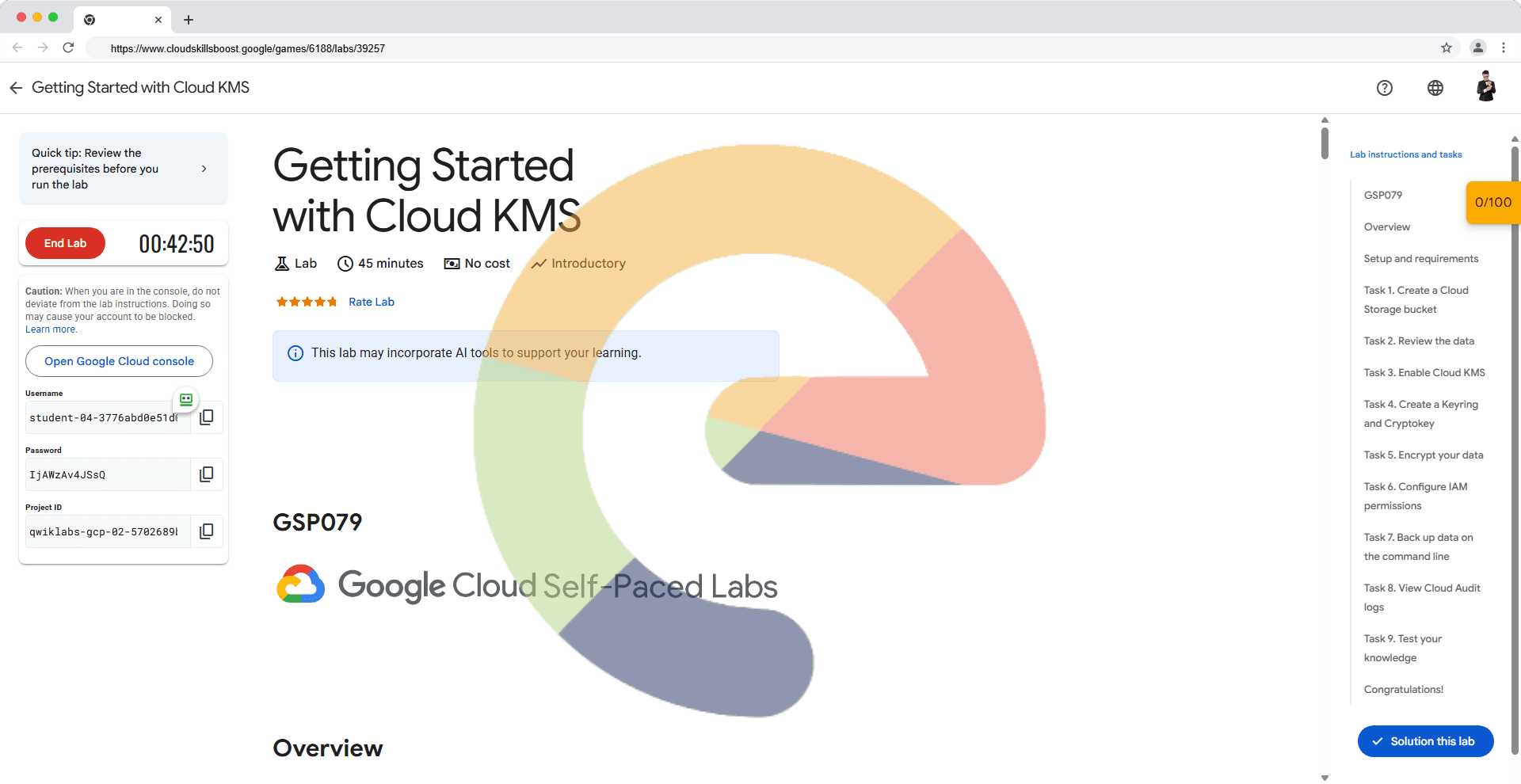The height and width of the screenshot is (784, 1521).
Task: Go to Task 2 Review the data
Action: (1419, 341)
